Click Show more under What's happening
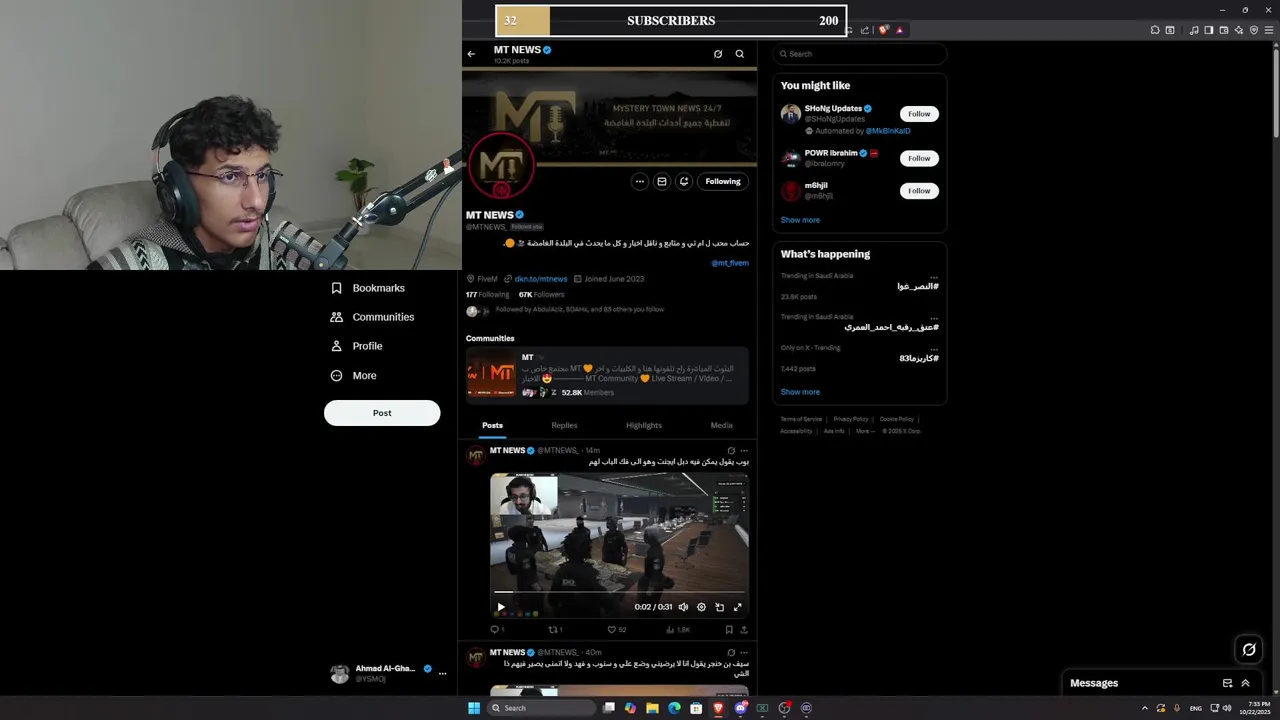The image size is (1280, 720). (x=800, y=392)
